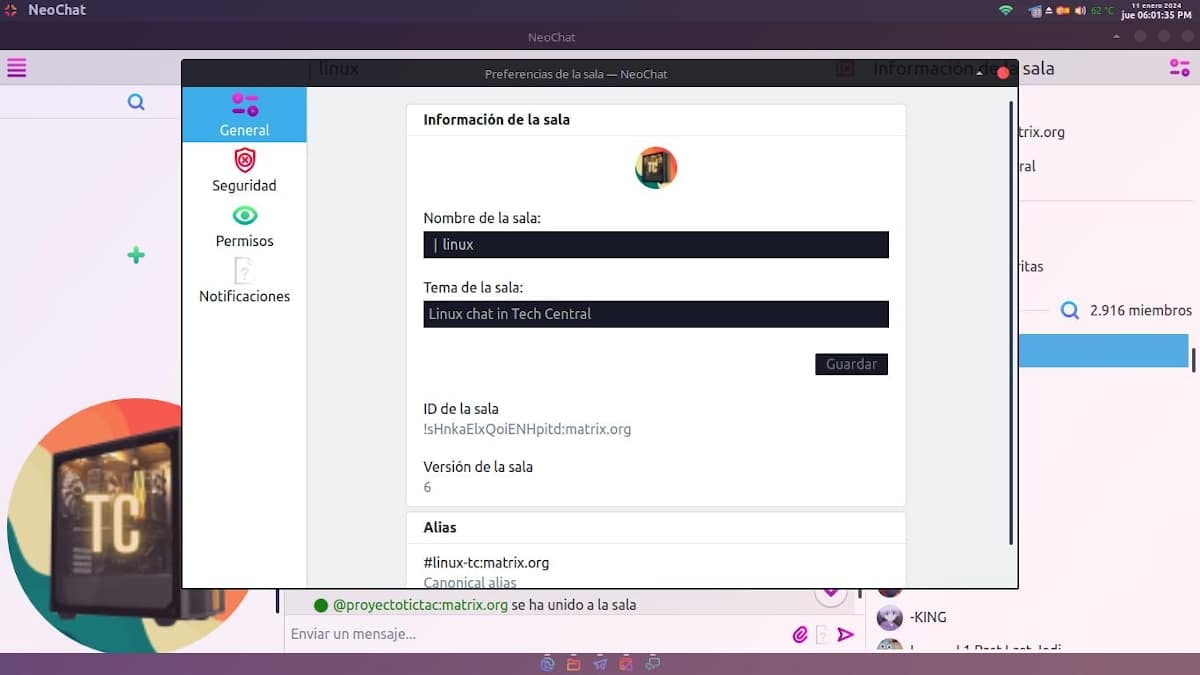Click the date and time clock

point(1156,10)
